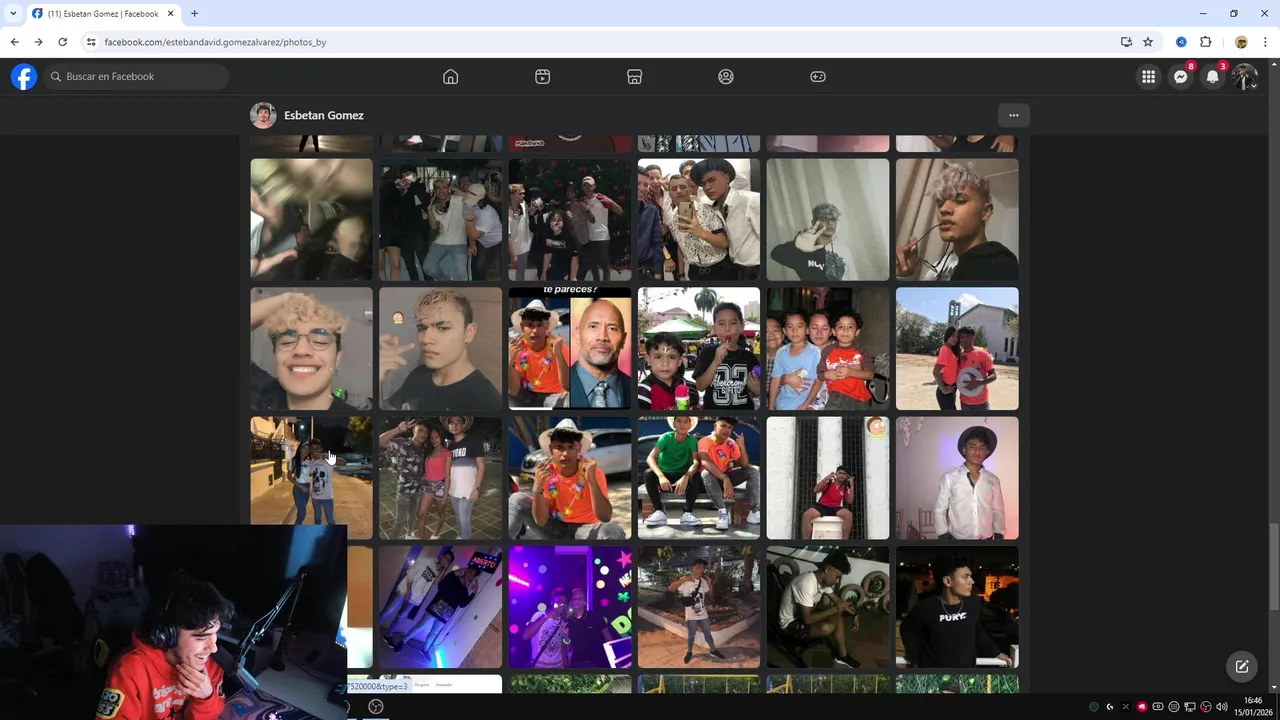This screenshot has height=720, width=1280.
Task: Open Messenger with 8 notifications
Action: pos(1181,77)
